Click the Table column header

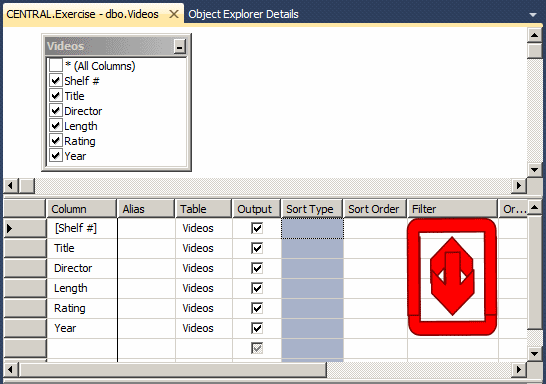[x=203, y=209]
